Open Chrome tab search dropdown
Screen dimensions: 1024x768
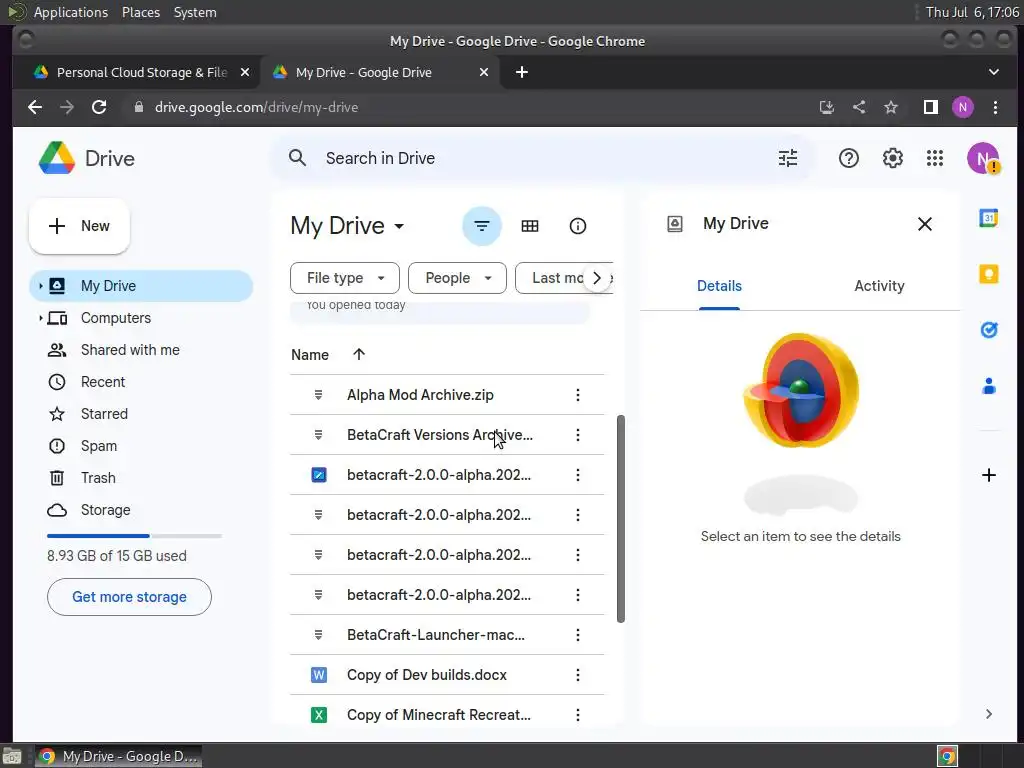[993, 72]
